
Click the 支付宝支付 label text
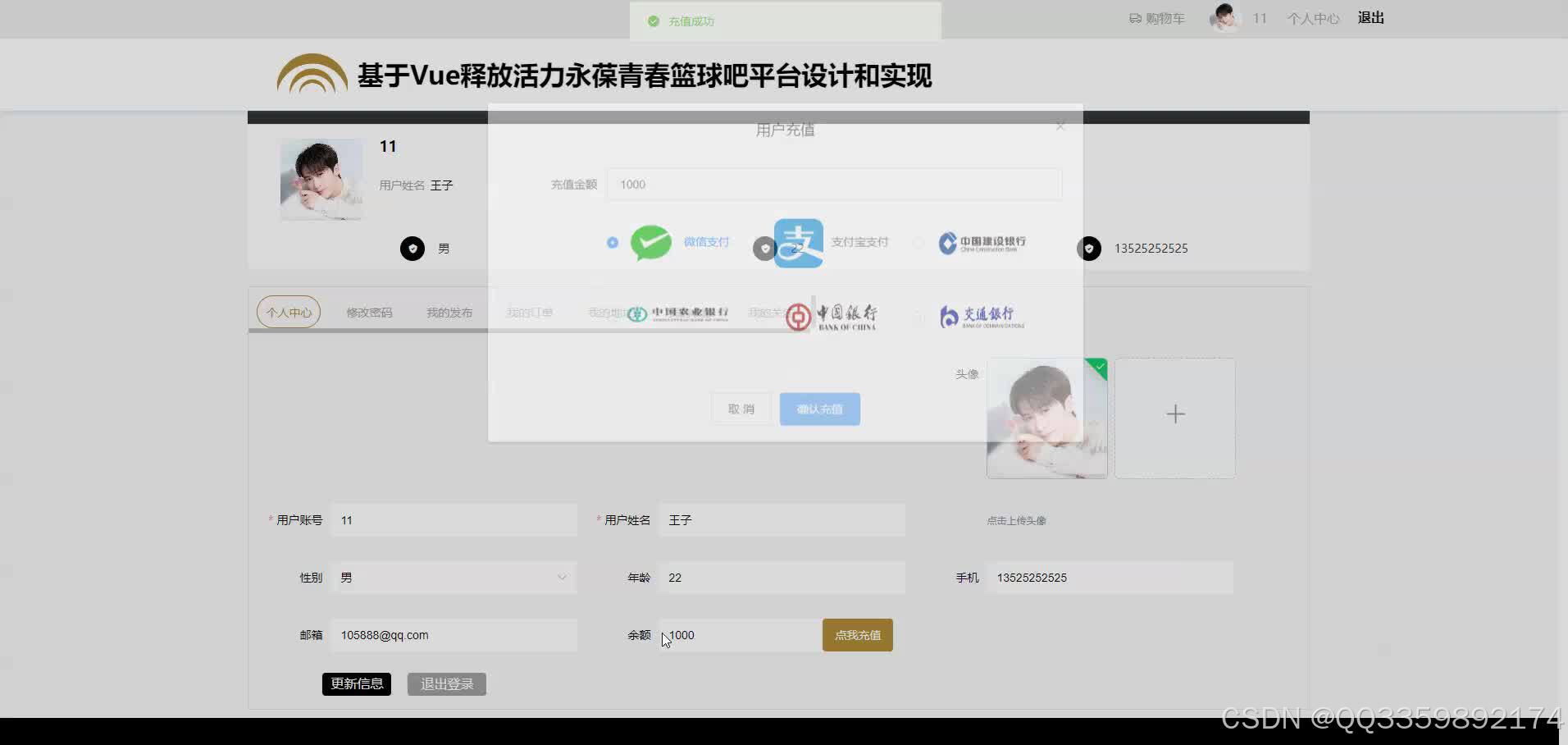(859, 242)
